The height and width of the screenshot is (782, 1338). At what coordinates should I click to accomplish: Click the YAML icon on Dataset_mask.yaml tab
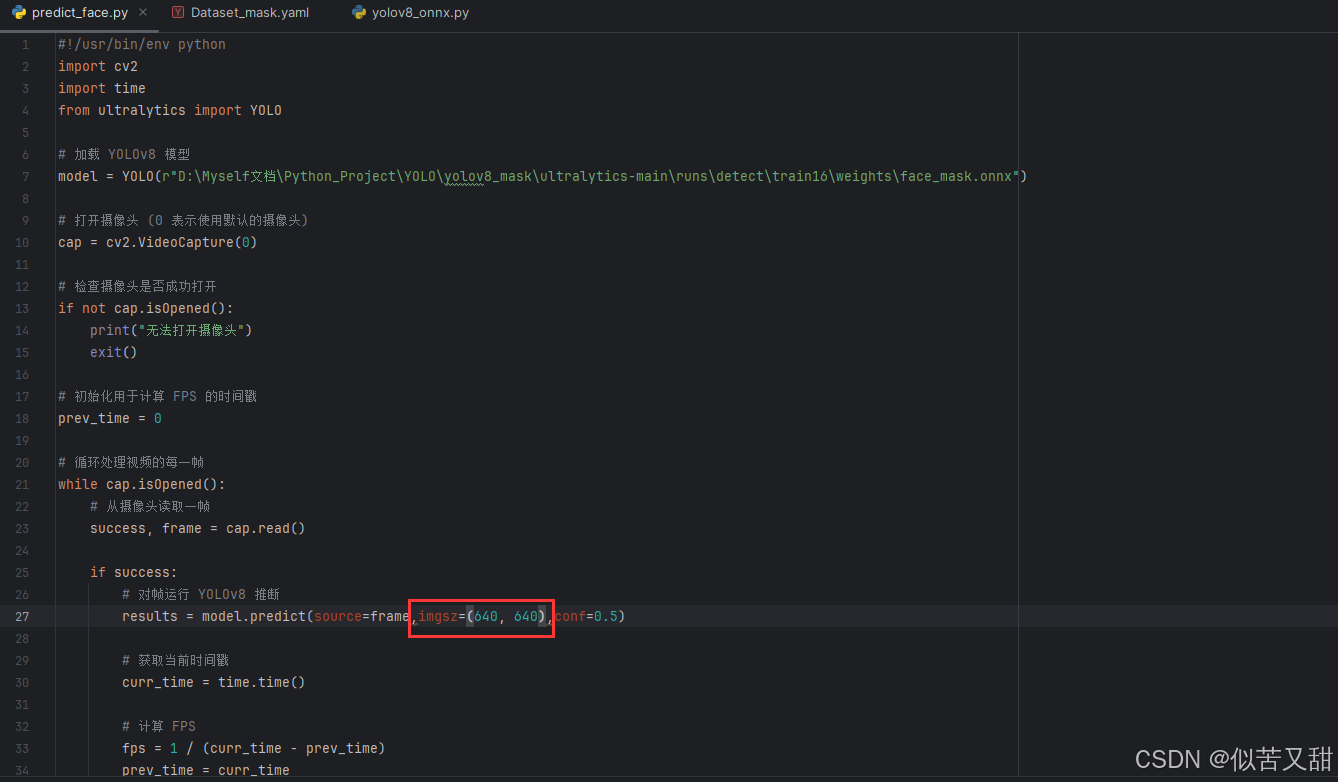point(179,13)
